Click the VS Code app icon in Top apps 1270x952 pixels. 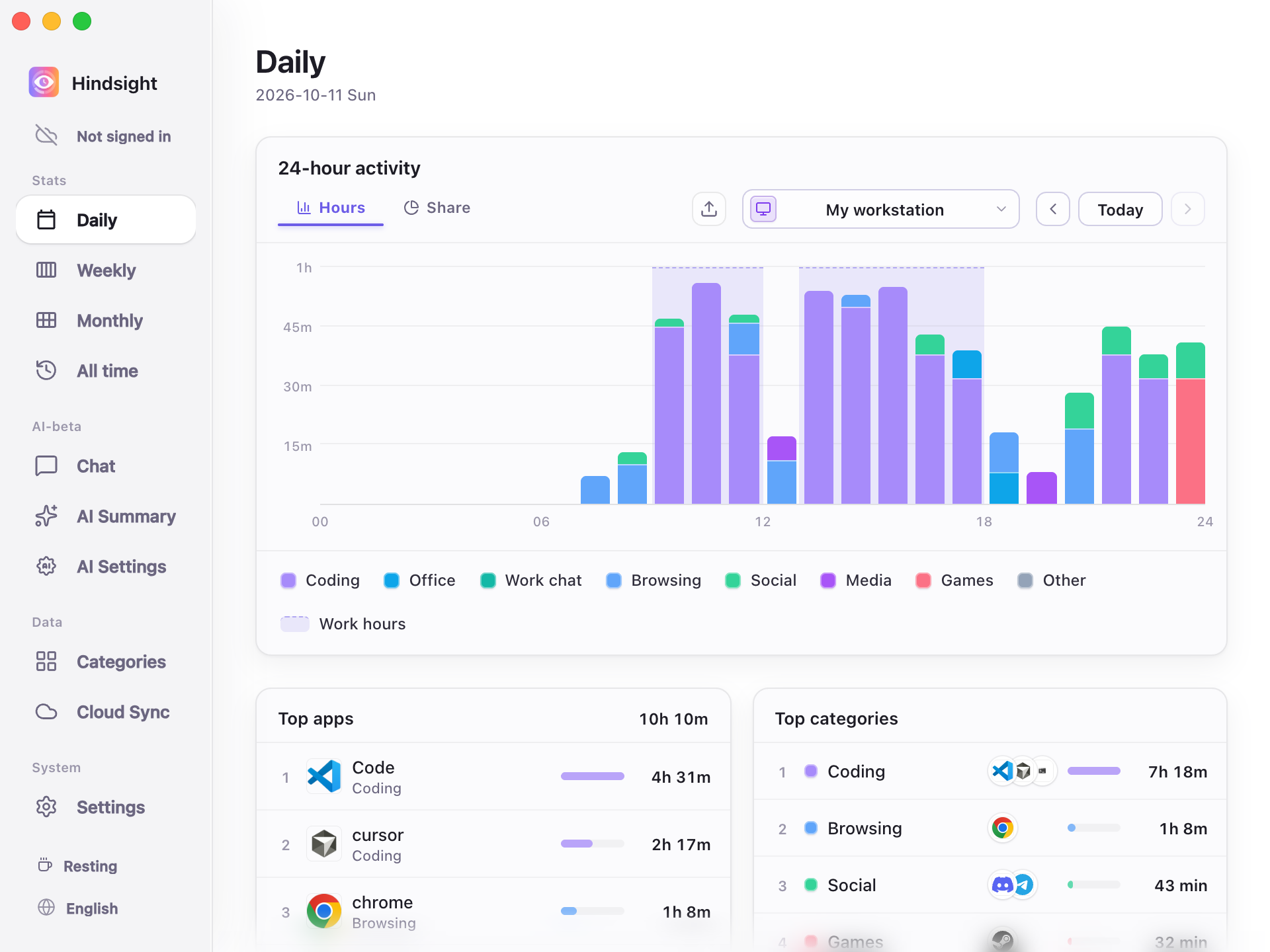click(x=324, y=776)
